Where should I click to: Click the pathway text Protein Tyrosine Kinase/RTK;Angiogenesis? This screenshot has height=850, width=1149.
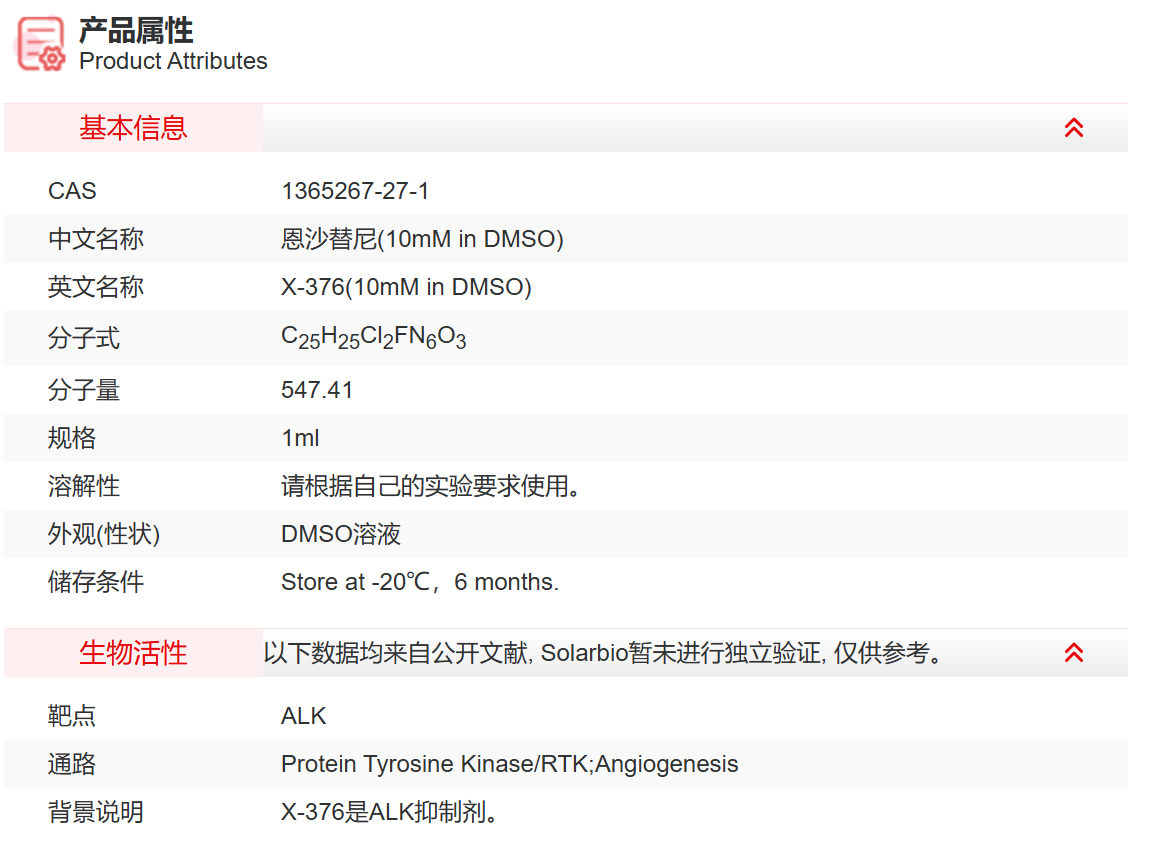[x=508, y=763]
